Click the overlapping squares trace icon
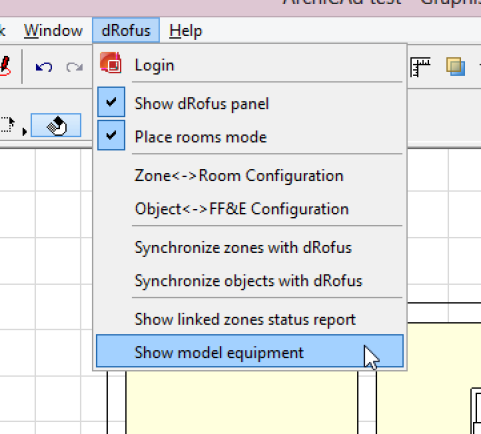The image size is (481, 434). tap(455, 66)
